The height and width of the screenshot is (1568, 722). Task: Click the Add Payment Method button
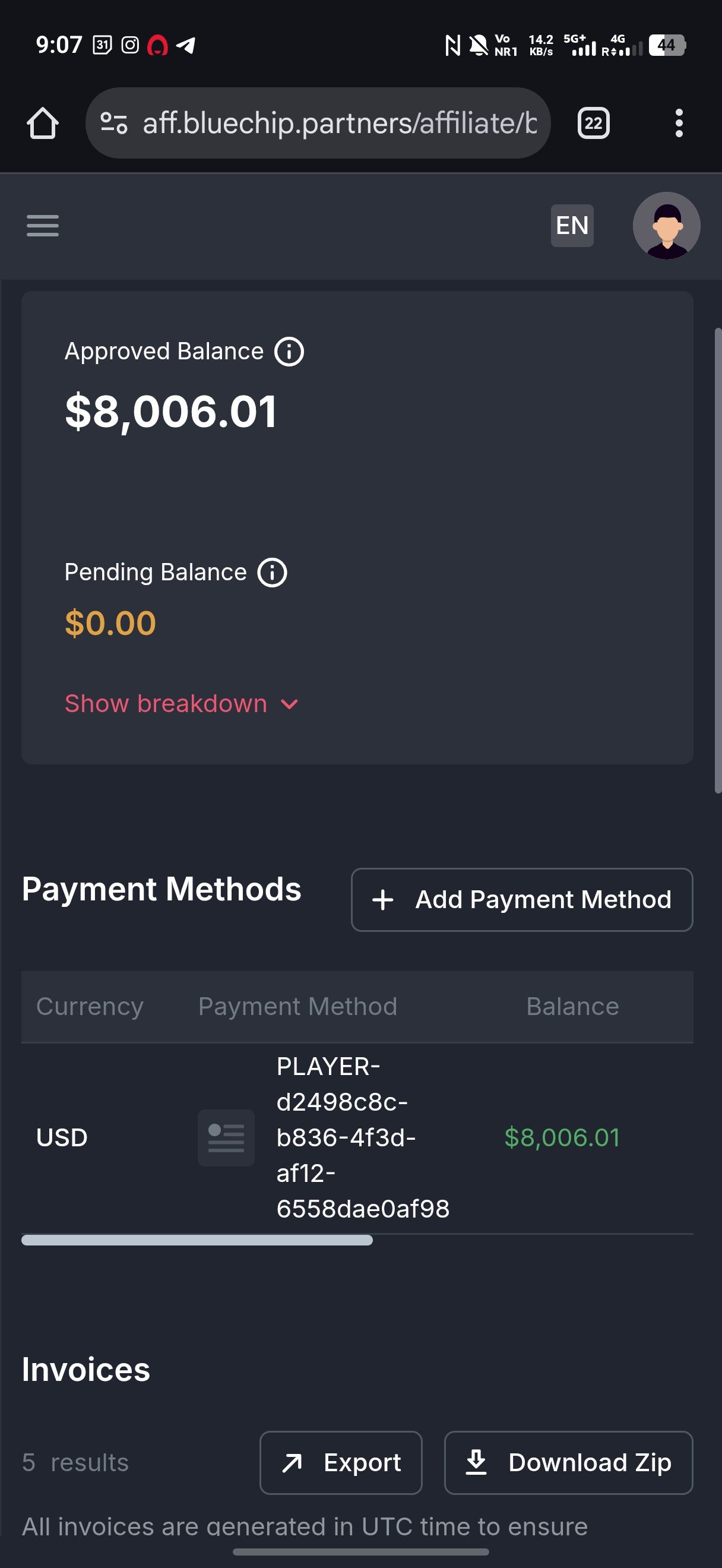tap(521, 900)
